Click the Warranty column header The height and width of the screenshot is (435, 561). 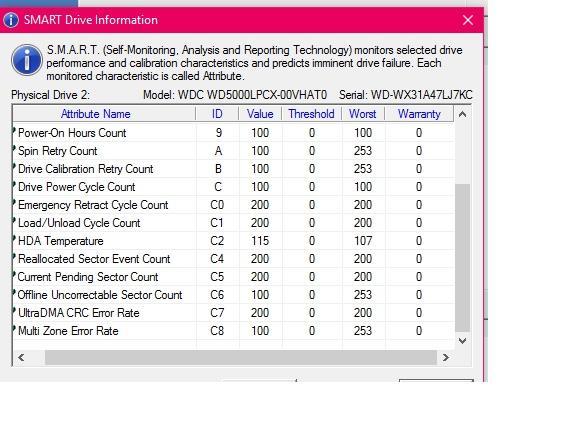click(x=419, y=114)
